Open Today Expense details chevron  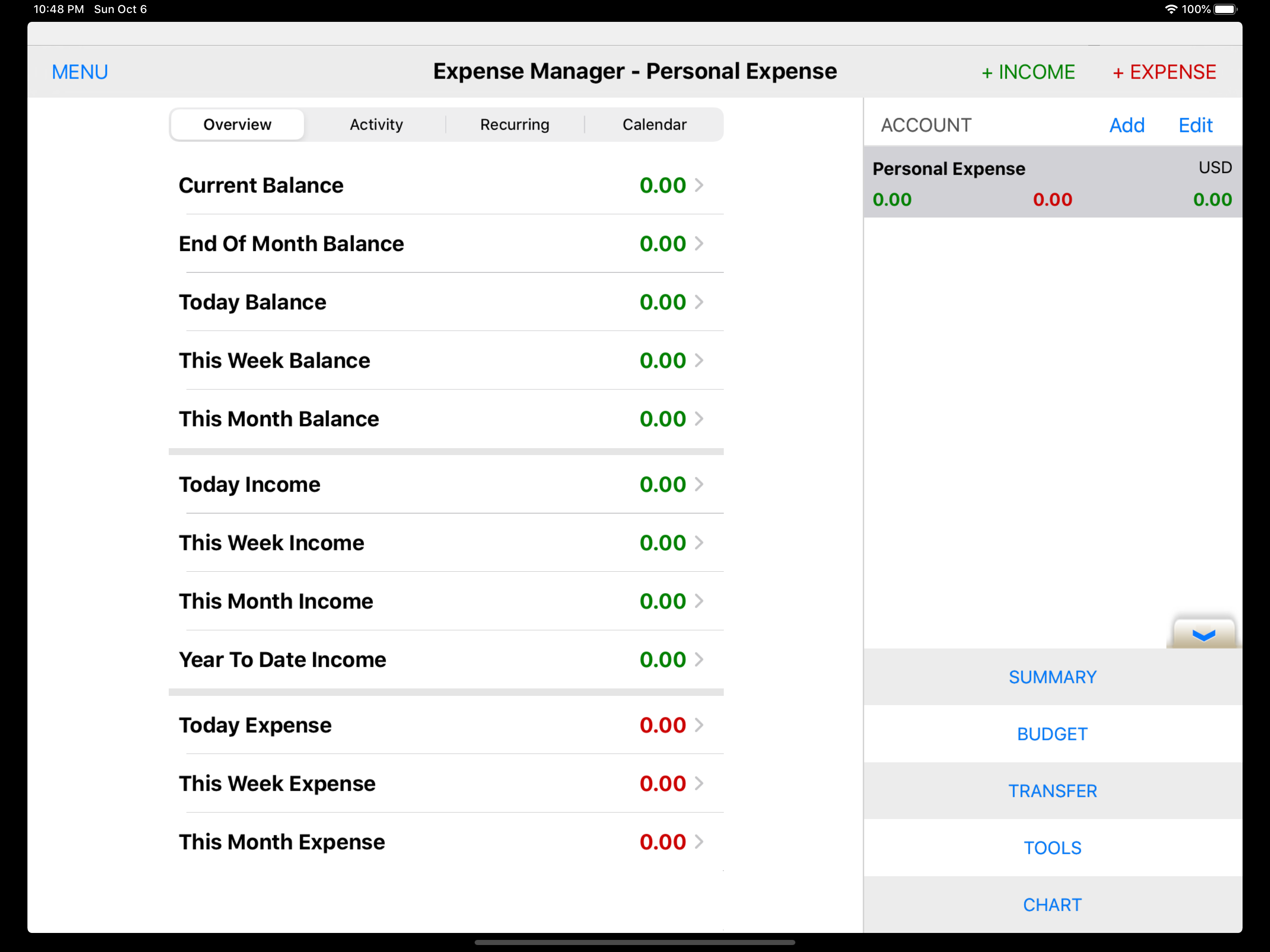coord(699,725)
